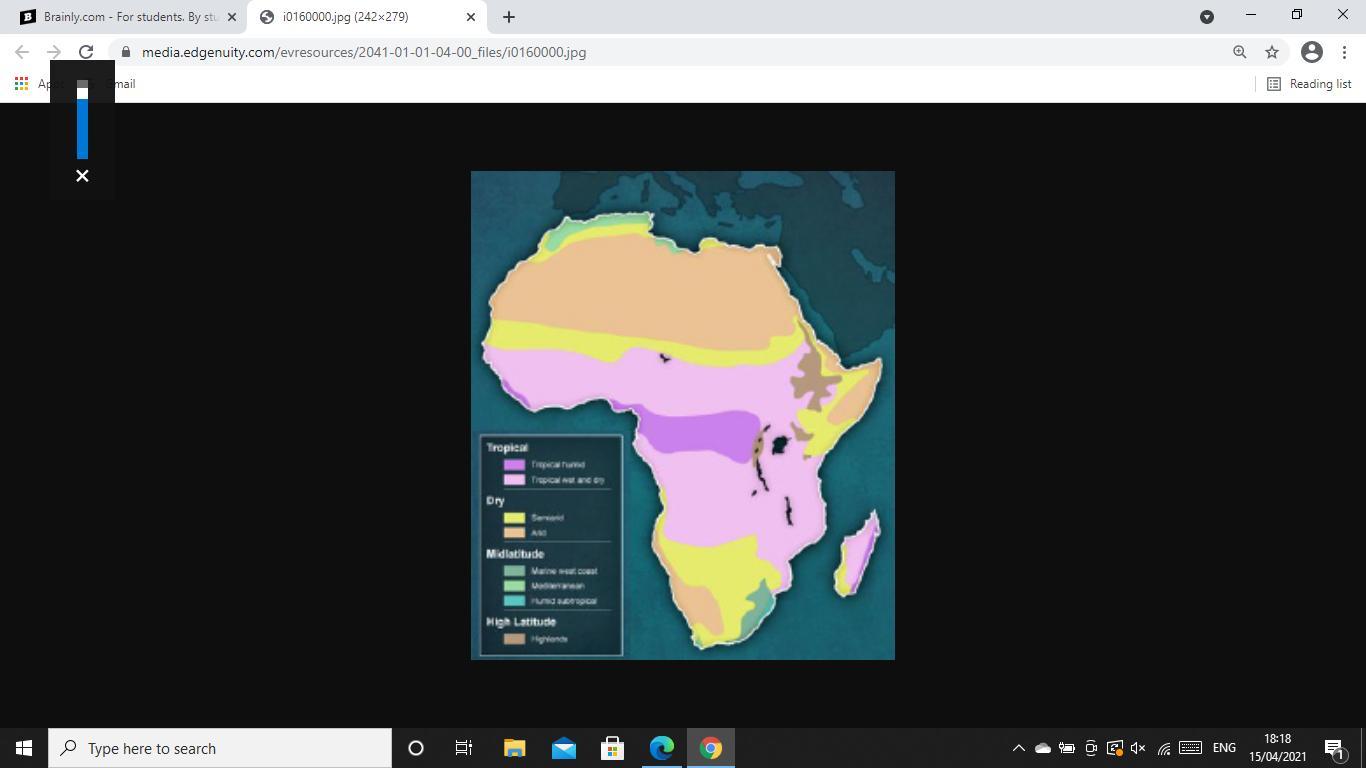The image size is (1366, 768).
Task: Click the Africa climate map image
Action: (x=683, y=415)
